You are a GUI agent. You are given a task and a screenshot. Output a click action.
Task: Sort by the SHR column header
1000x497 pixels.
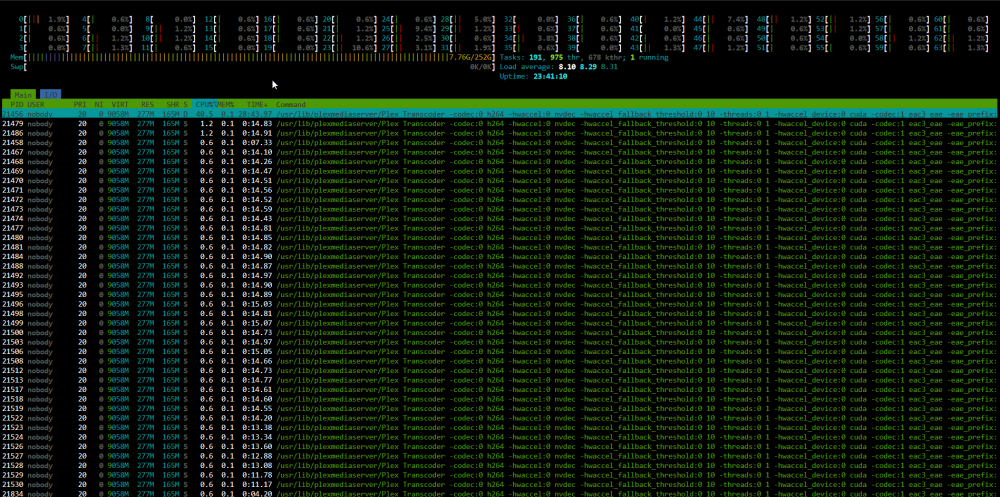pyautogui.click(x=171, y=104)
